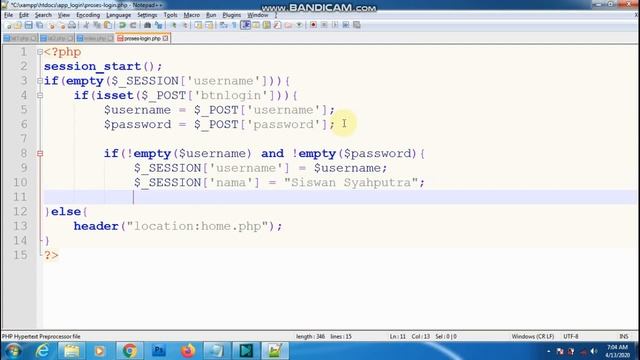Create a new file with New toolbar icon
Viewport: 640px width, 360px height.
(x=8, y=25)
